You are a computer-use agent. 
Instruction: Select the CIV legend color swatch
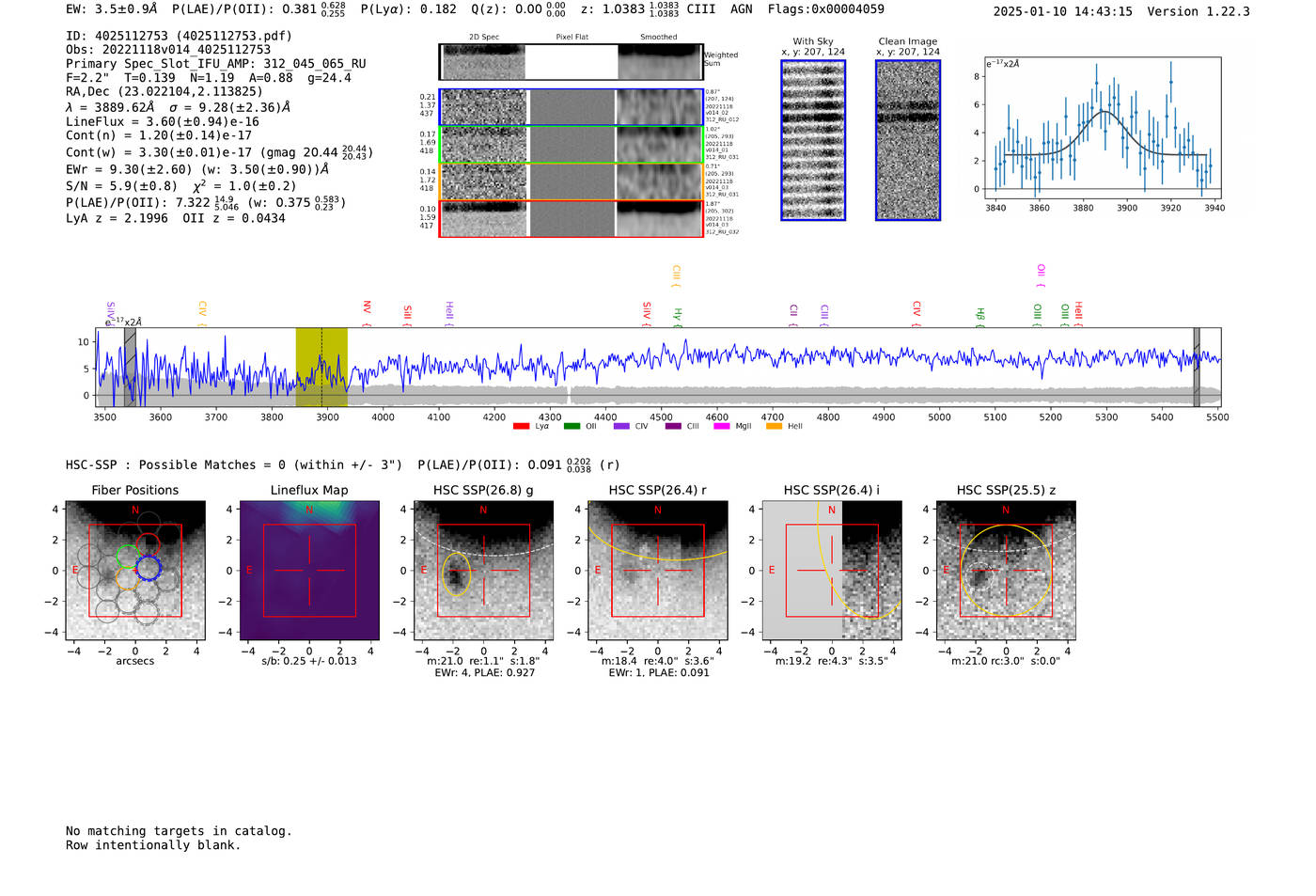click(x=621, y=426)
